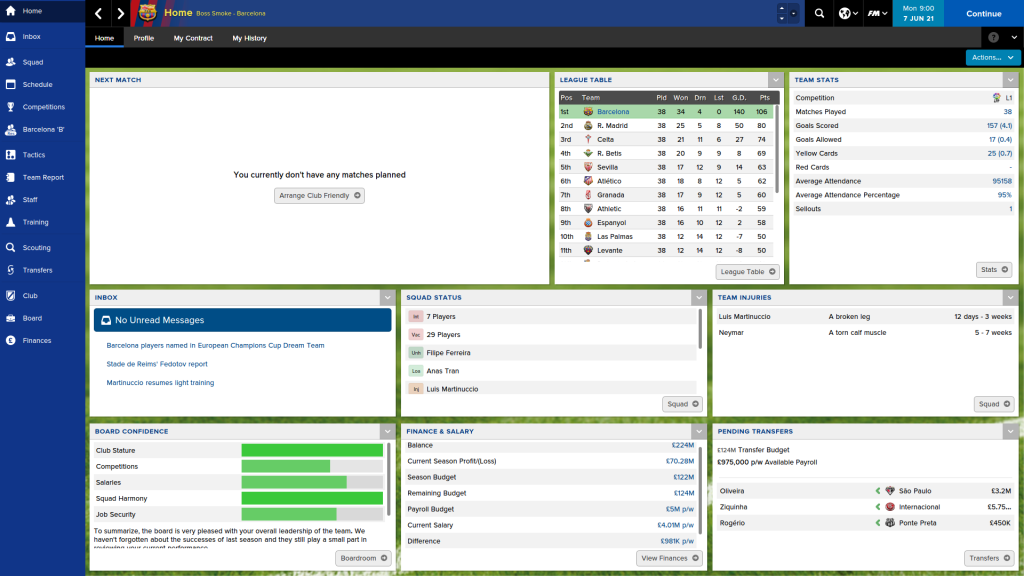Open Scouting in the sidebar
The height and width of the screenshot is (576, 1024).
coord(42,248)
